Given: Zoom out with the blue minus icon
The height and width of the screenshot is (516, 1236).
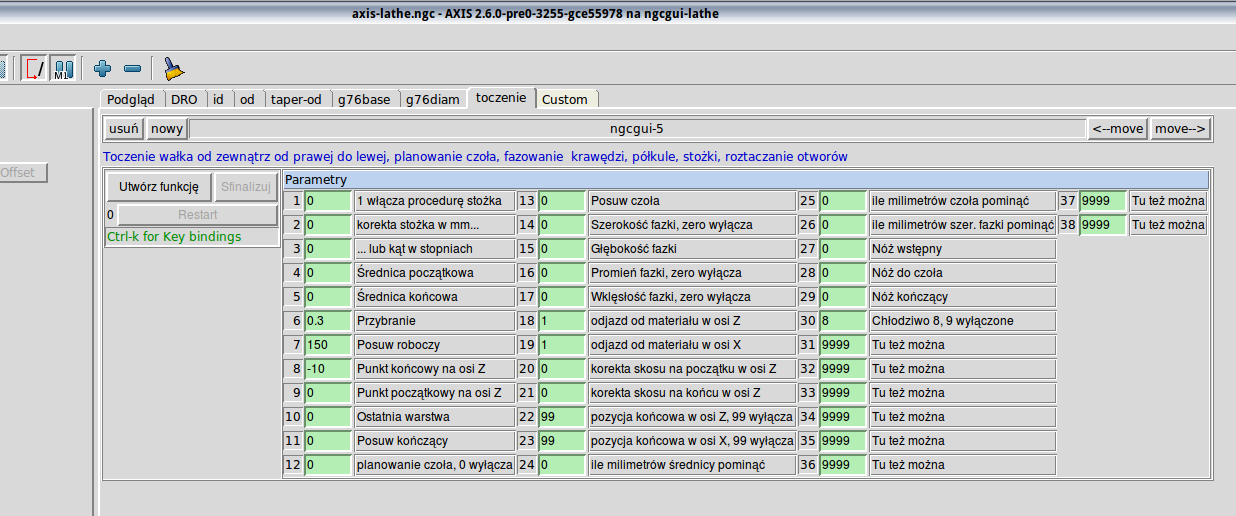Looking at the screenshot, I should (132, 69).
